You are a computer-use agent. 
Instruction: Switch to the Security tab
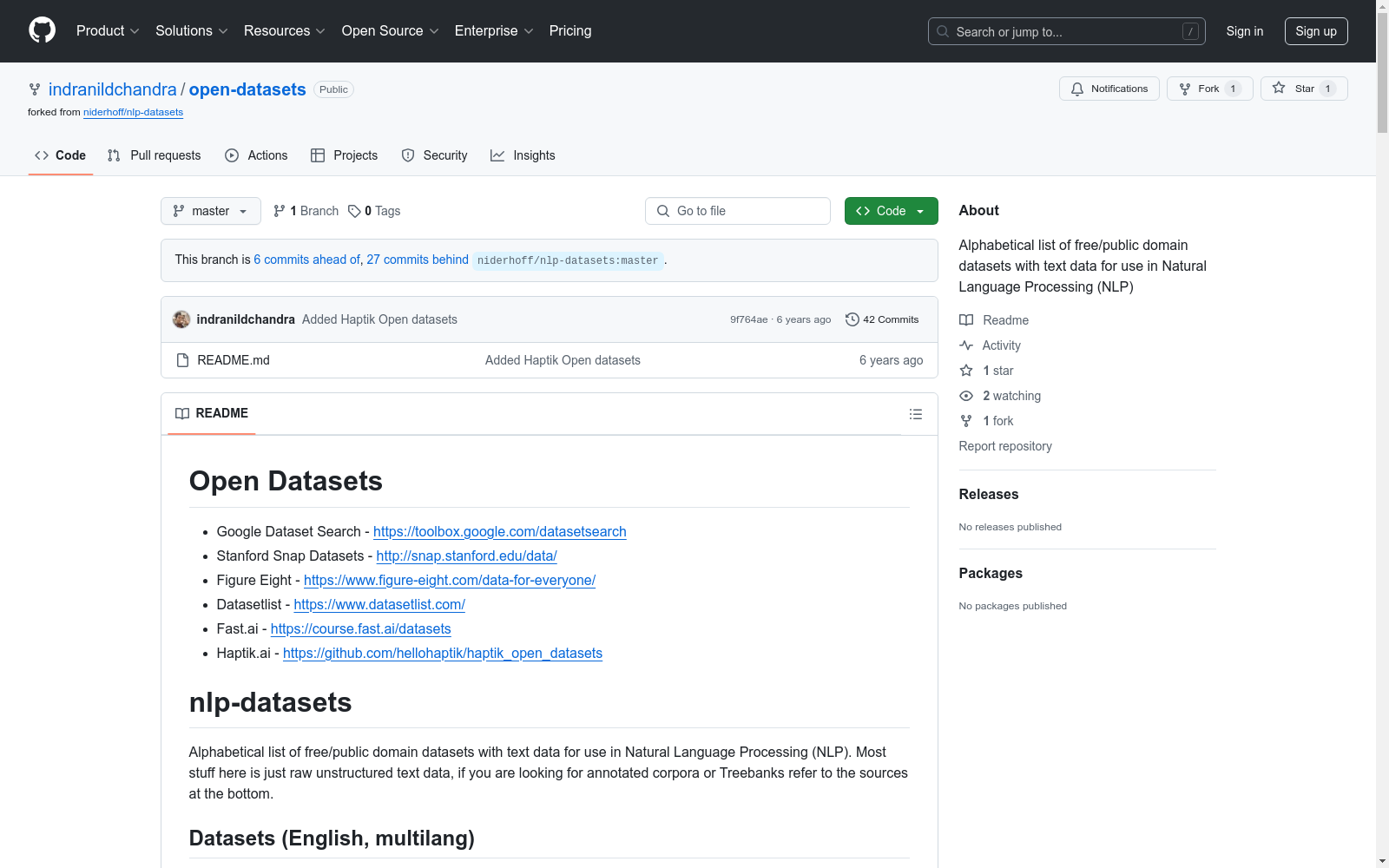point(434,155)
